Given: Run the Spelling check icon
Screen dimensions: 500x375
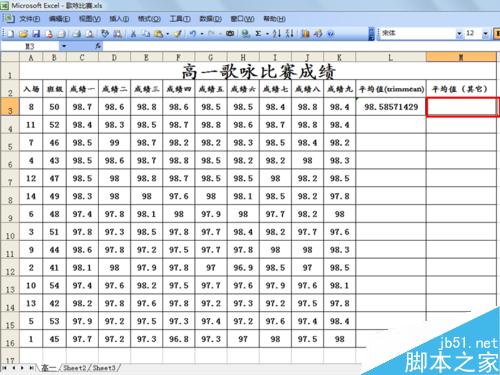Looking at the screenshot, I should point(105,34).
